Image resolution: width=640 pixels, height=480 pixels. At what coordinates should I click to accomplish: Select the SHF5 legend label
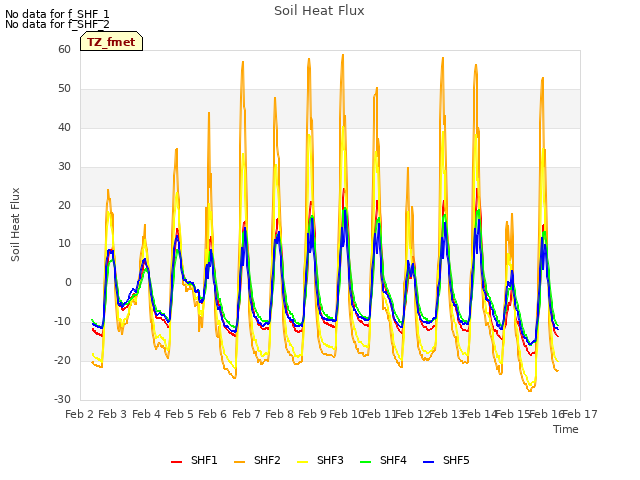(456, 460)
